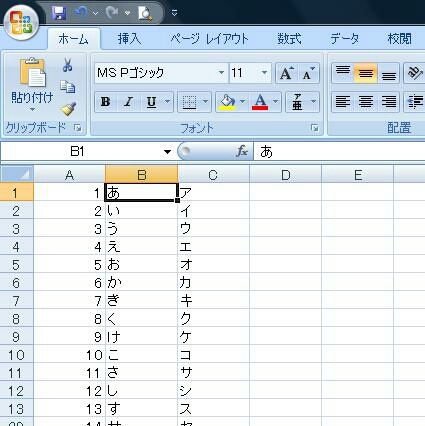Toggle italic formatting
425x426 pixels.
128,102
